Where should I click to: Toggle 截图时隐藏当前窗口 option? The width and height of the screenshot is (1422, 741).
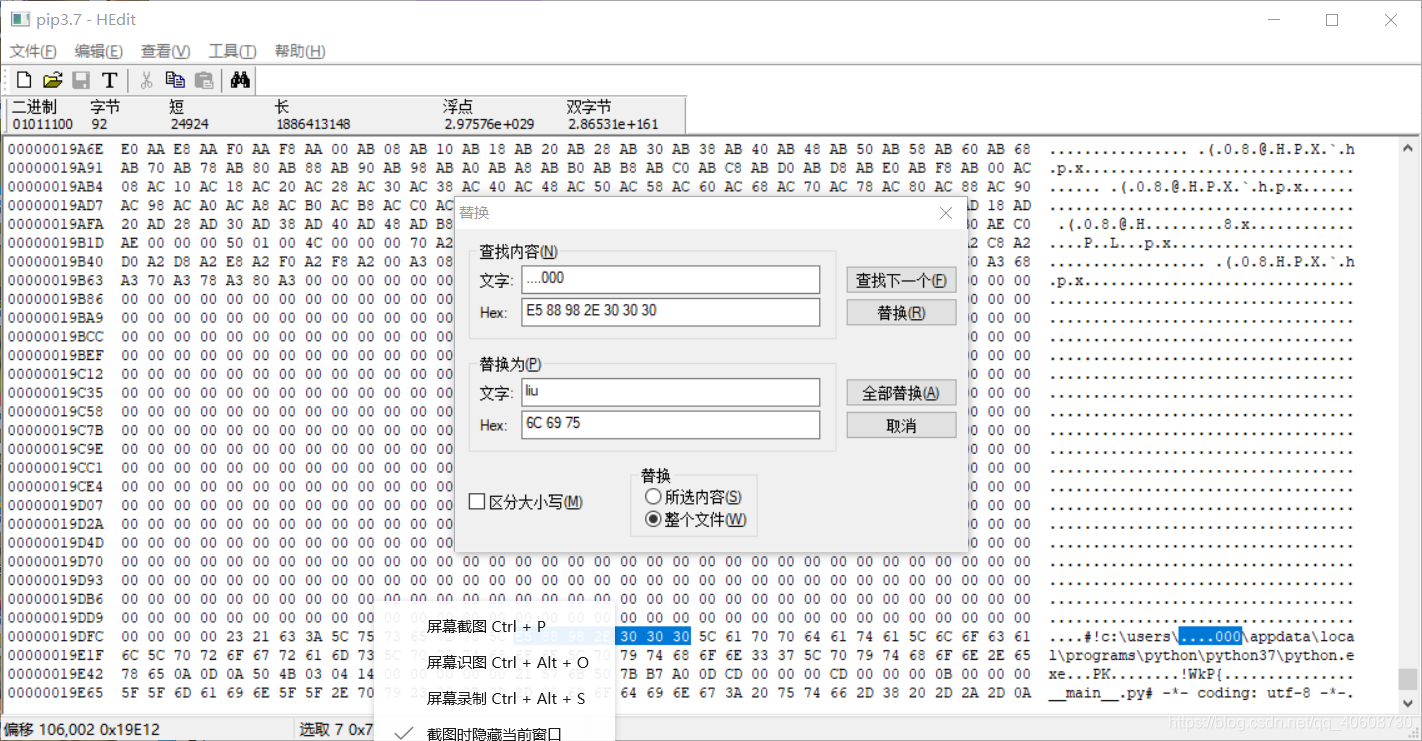tap(495, 733)
